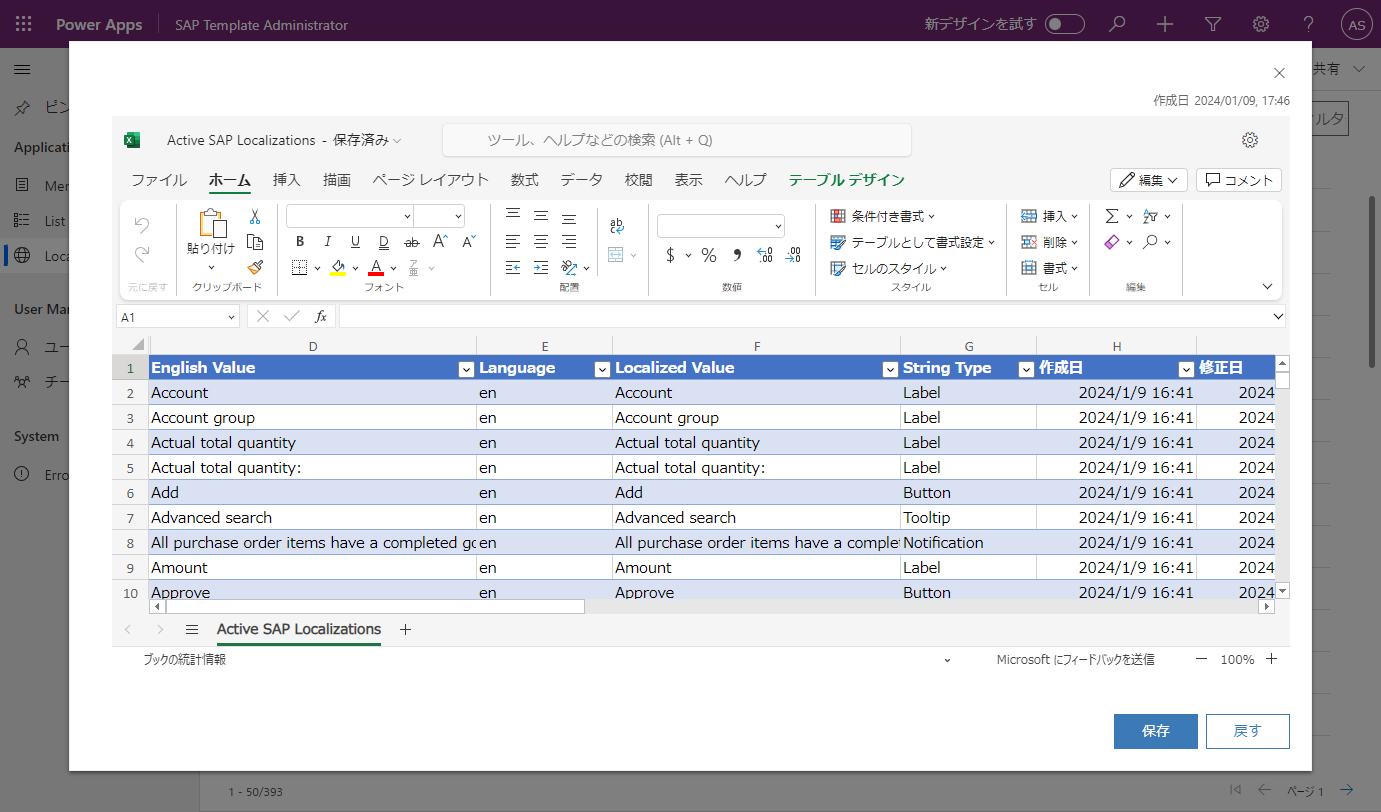This screenshot has width=1381, height=812.
Task: Switch to the 表示 ribbon tab
Action: (688, 180)
